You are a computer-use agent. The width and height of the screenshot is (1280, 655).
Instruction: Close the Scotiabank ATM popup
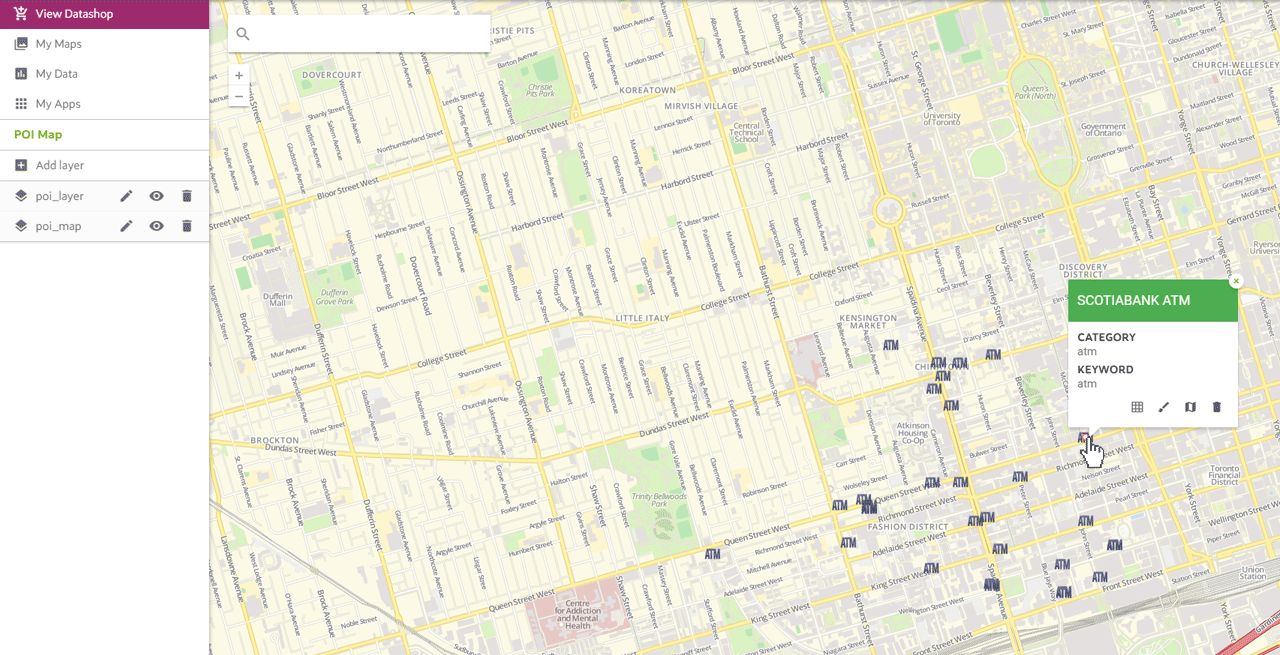[1236, 282]
